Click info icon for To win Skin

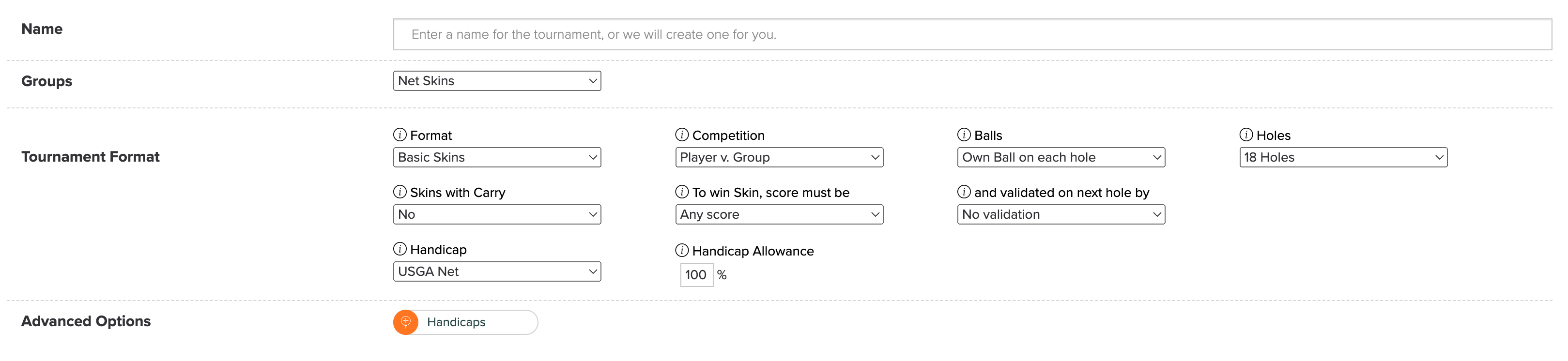click(x=682, y=192)
